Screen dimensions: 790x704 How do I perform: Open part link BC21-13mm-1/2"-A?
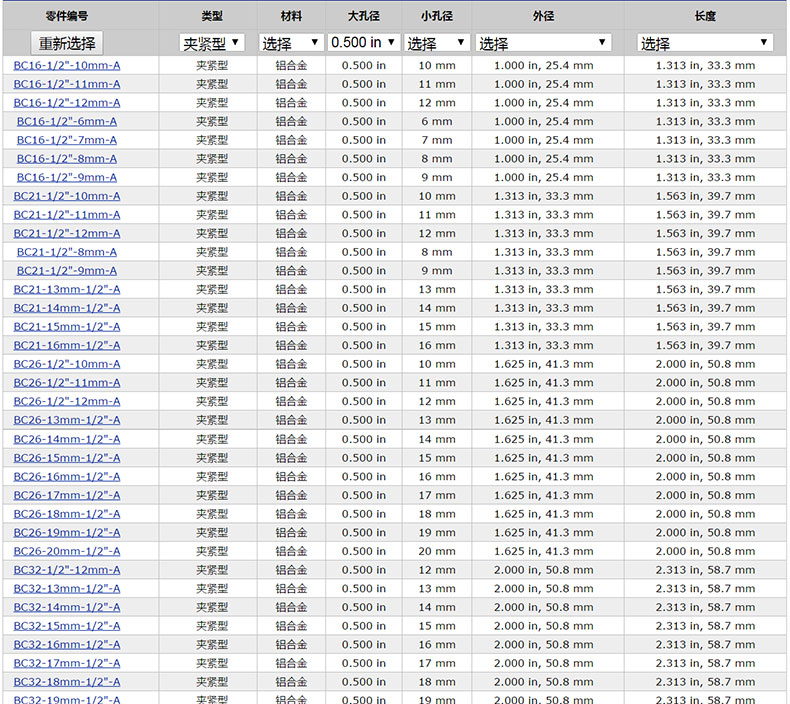point(67,289)
